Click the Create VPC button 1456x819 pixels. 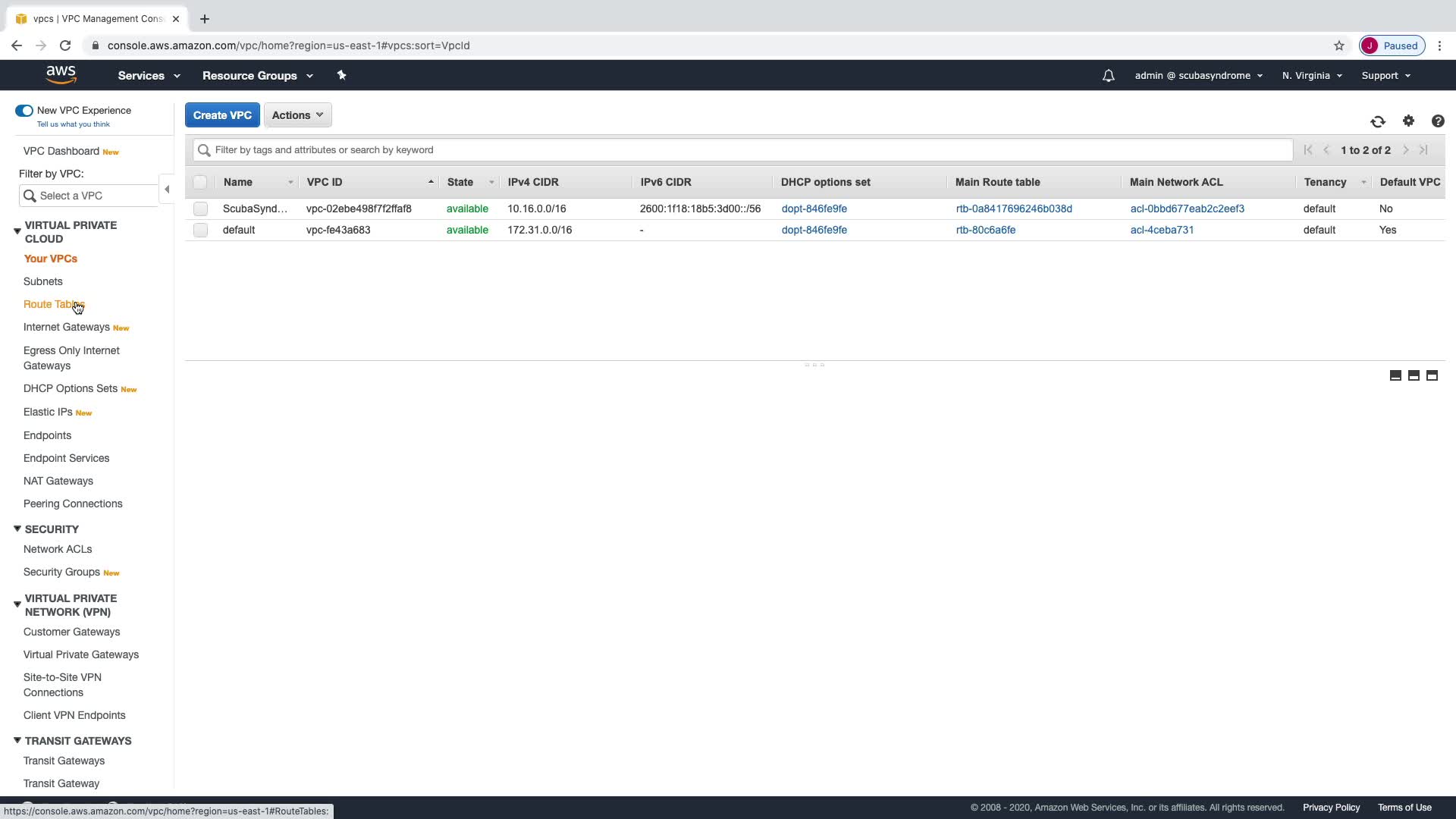[222, 115]
